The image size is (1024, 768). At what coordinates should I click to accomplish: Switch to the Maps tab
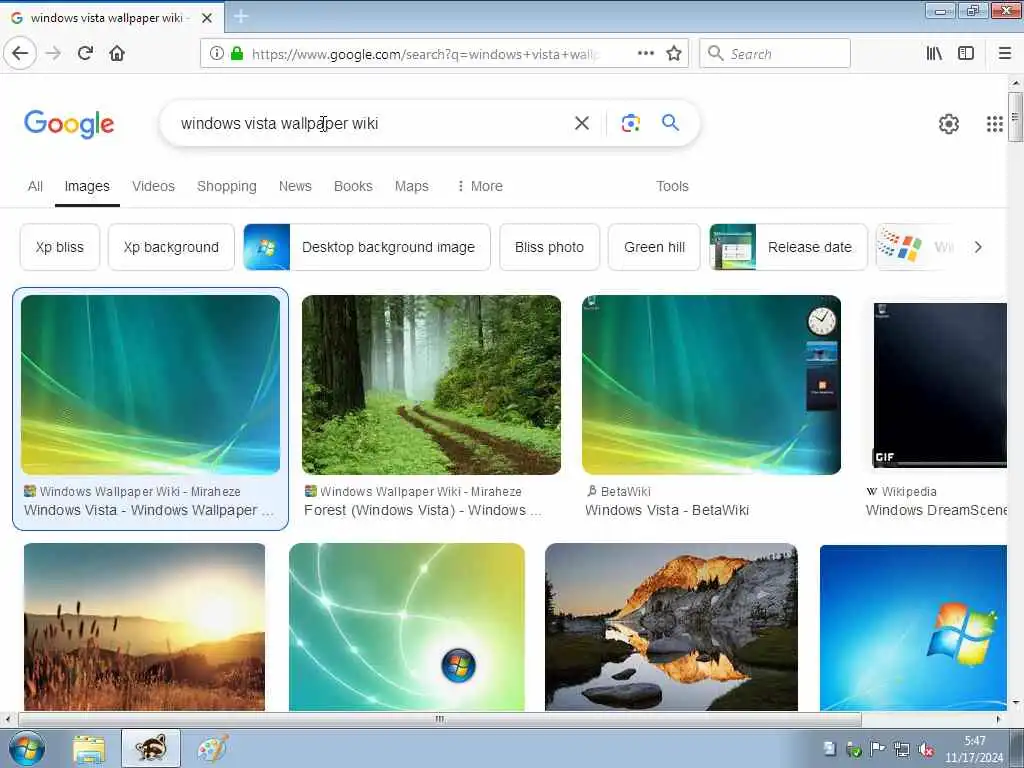pyautogui.click(x=411, y=186)
